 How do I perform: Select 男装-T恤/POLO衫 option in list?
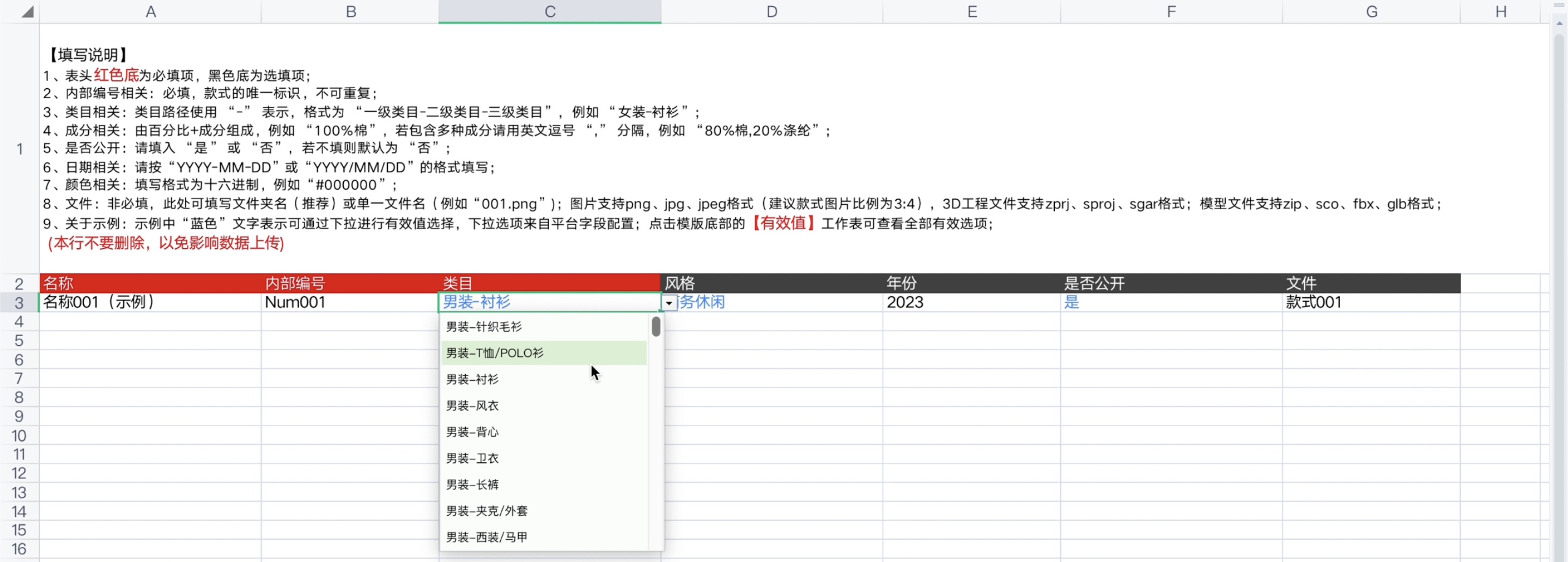point(494,353)
